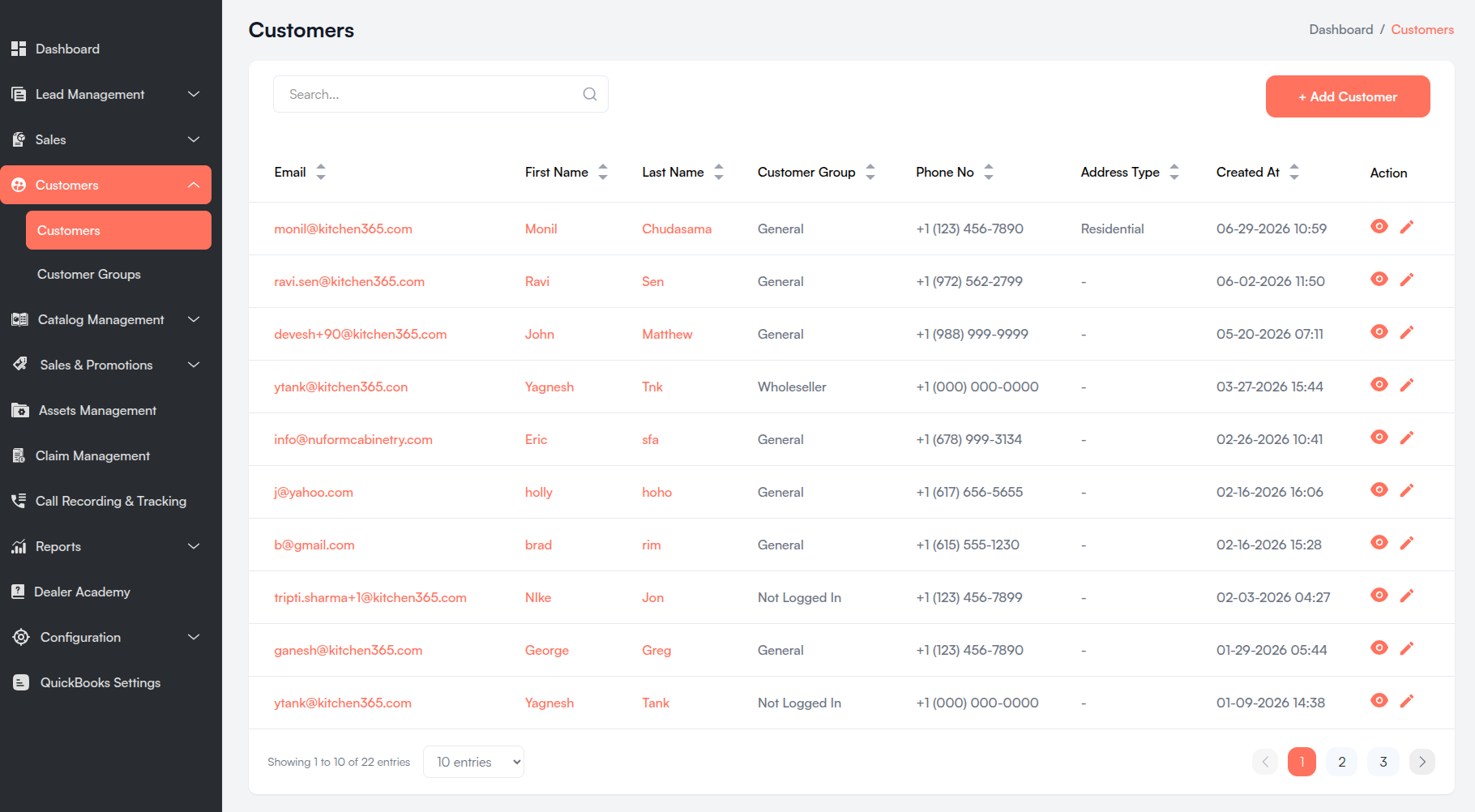Collapse Customers menu chevron
1475x812 pixels.
click(x=194, y=185)
